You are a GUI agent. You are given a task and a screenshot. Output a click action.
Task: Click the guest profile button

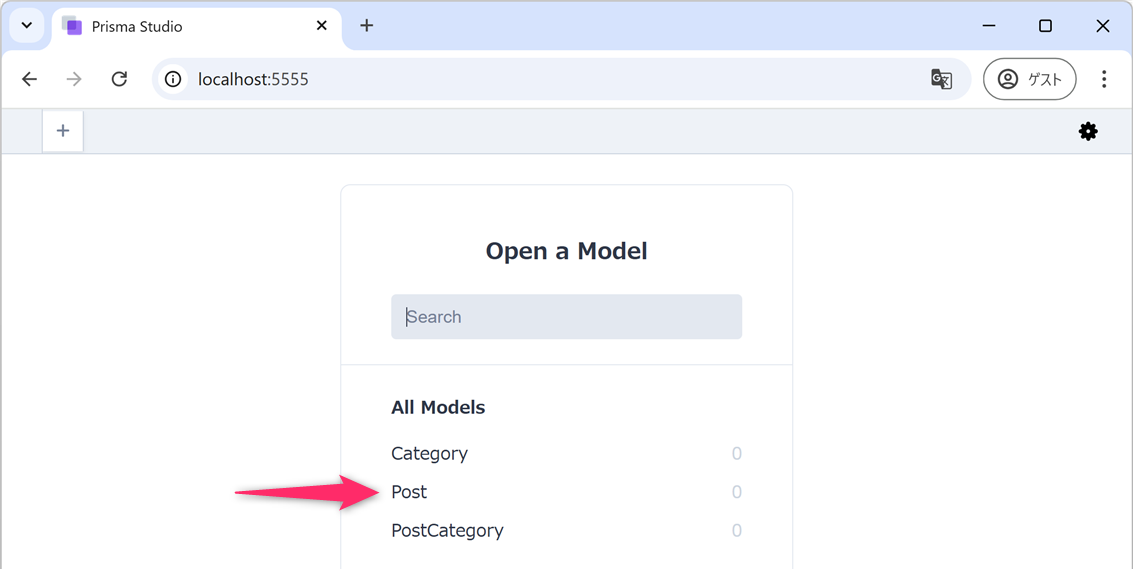click(1029, 79)
